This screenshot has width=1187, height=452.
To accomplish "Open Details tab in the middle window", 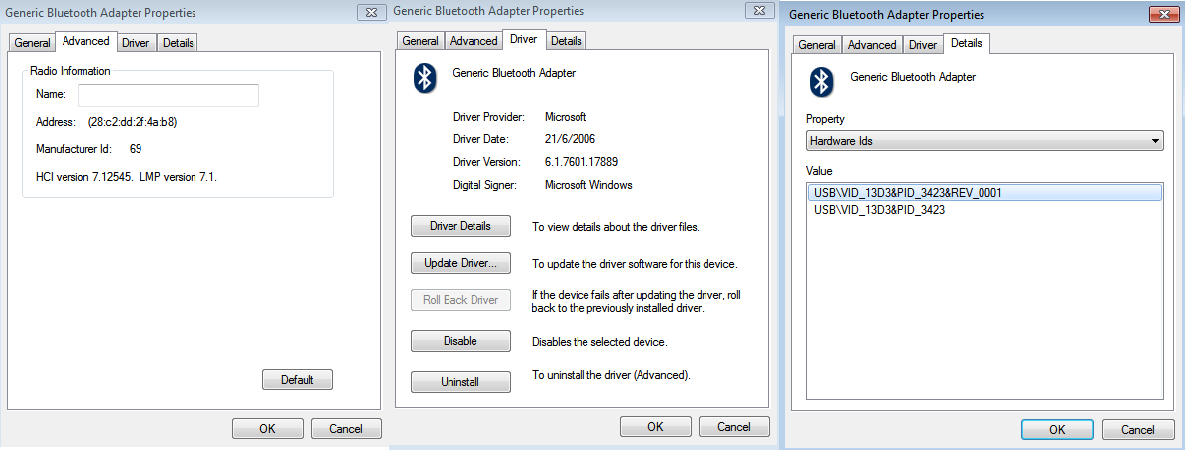I will 566,41.
